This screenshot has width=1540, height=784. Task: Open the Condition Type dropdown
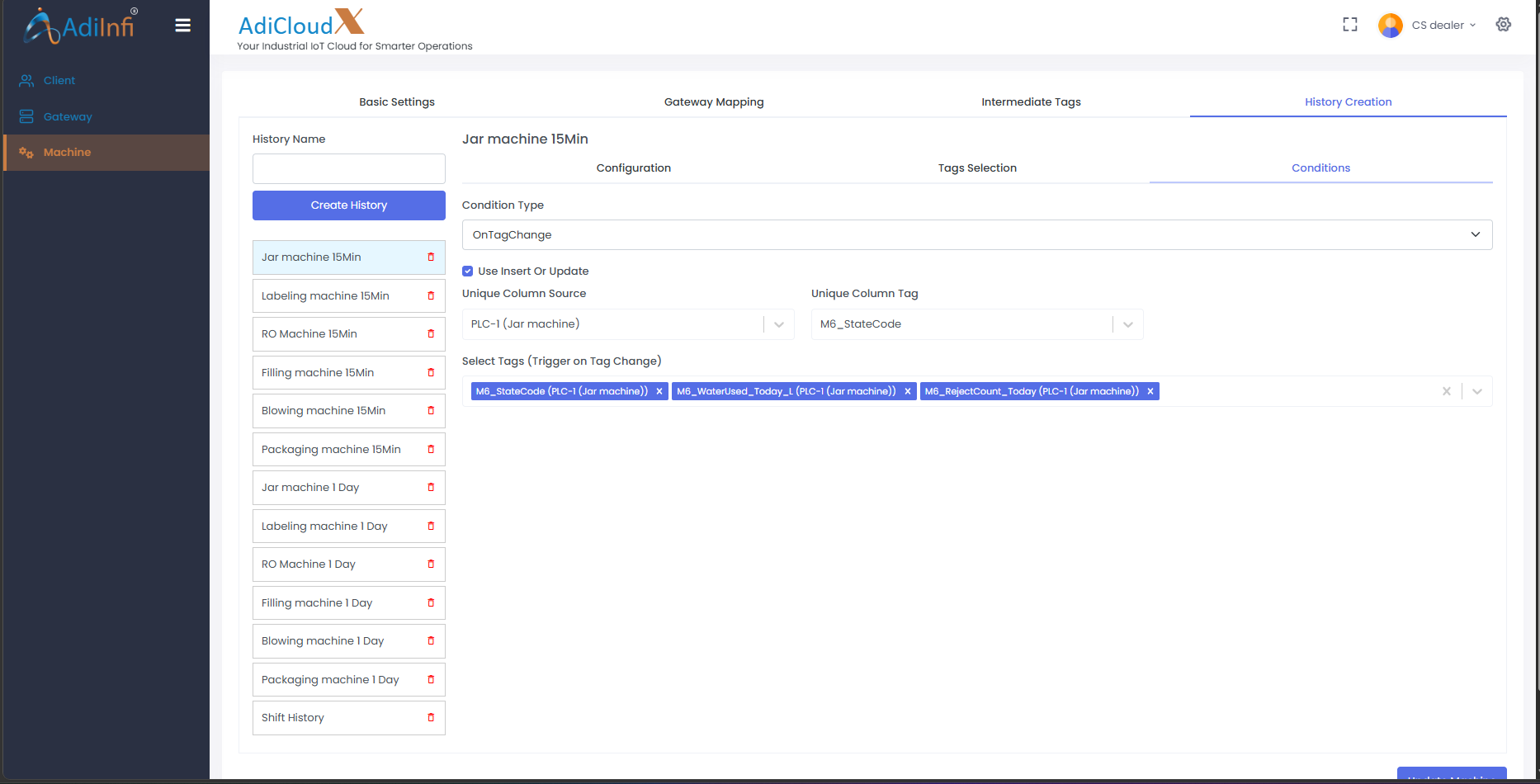pyautogui.click(x=976, y=235)
